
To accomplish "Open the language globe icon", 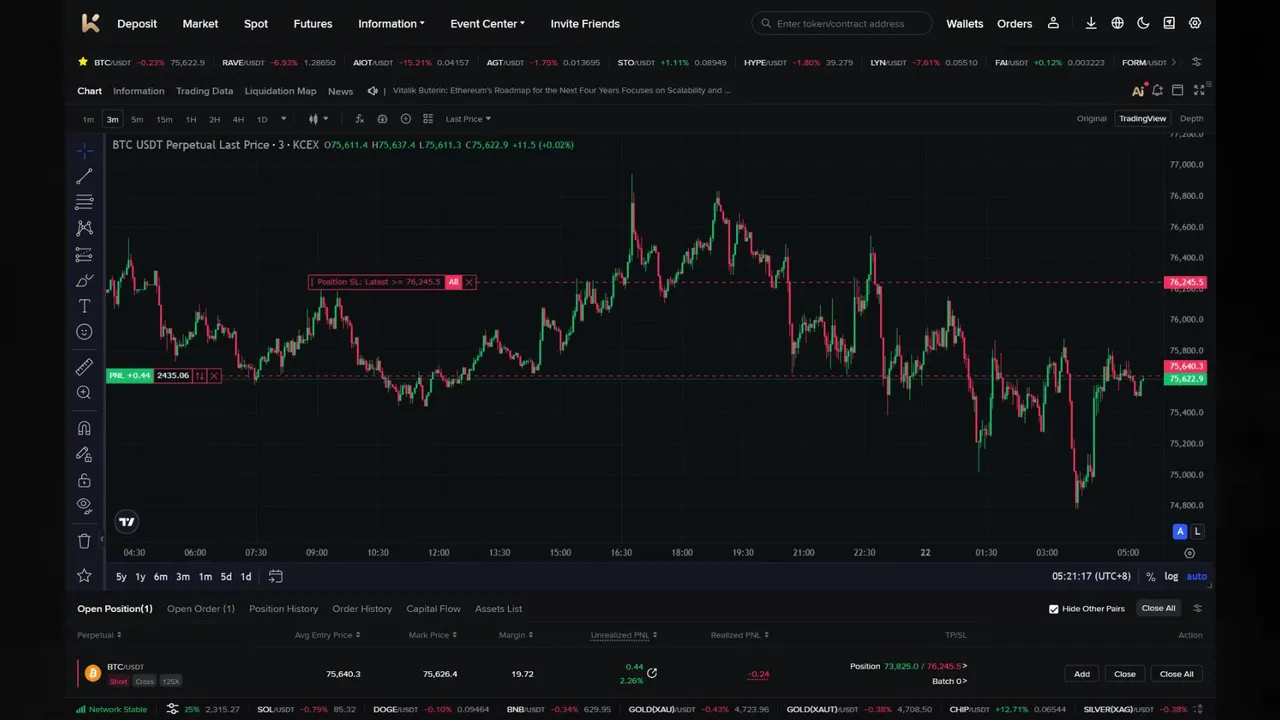I will tap(1117, 23).
